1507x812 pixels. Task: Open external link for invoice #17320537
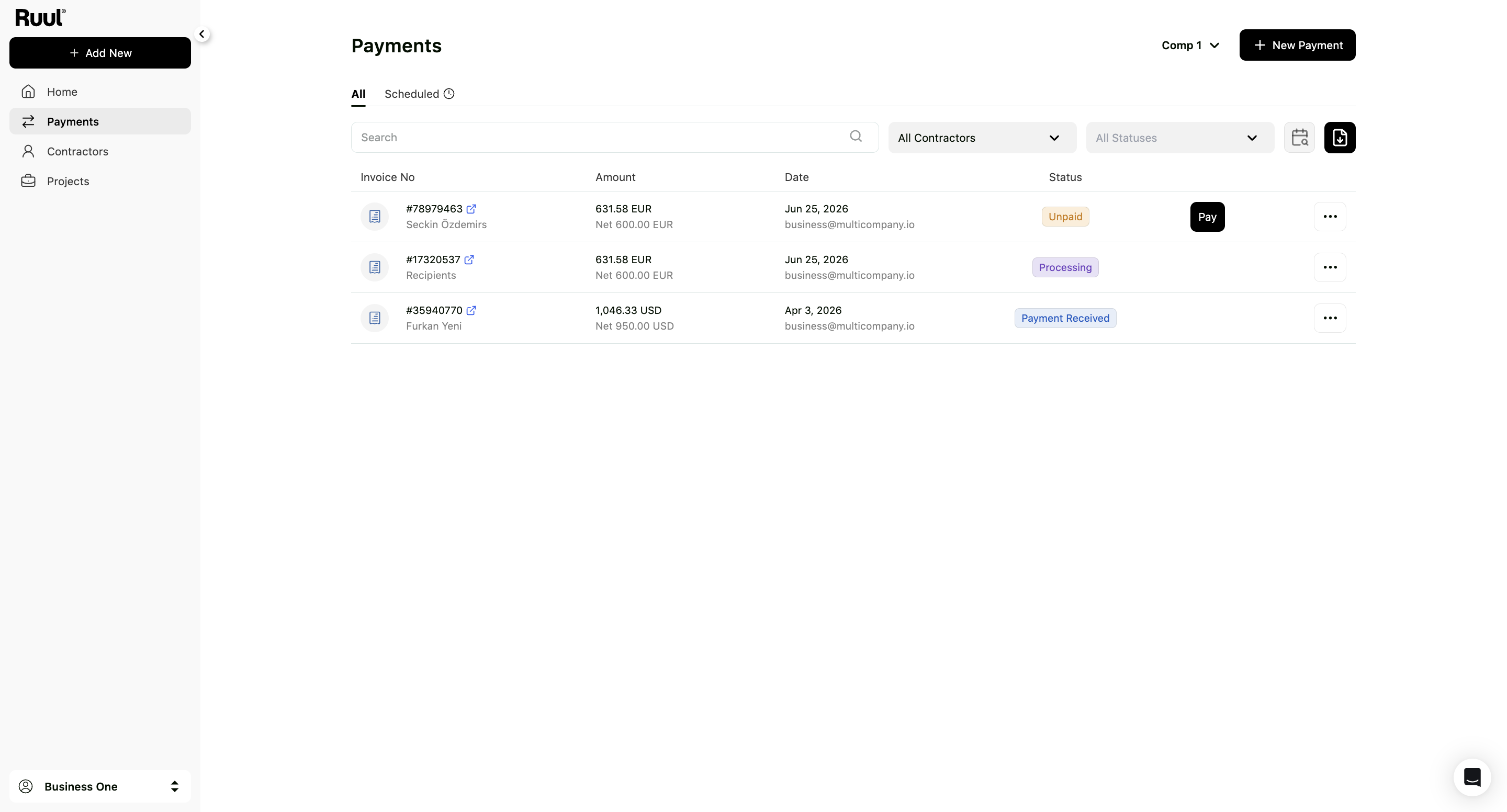click(469, 260)
